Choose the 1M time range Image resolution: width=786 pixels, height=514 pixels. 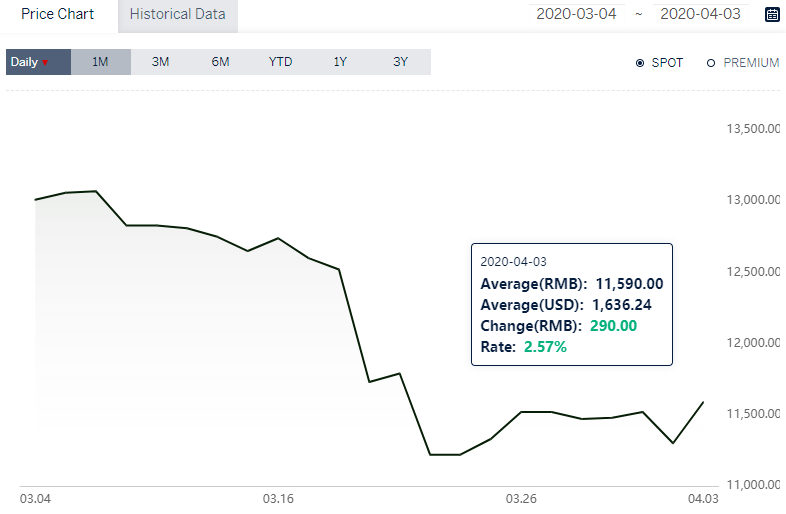pos(100,62)
